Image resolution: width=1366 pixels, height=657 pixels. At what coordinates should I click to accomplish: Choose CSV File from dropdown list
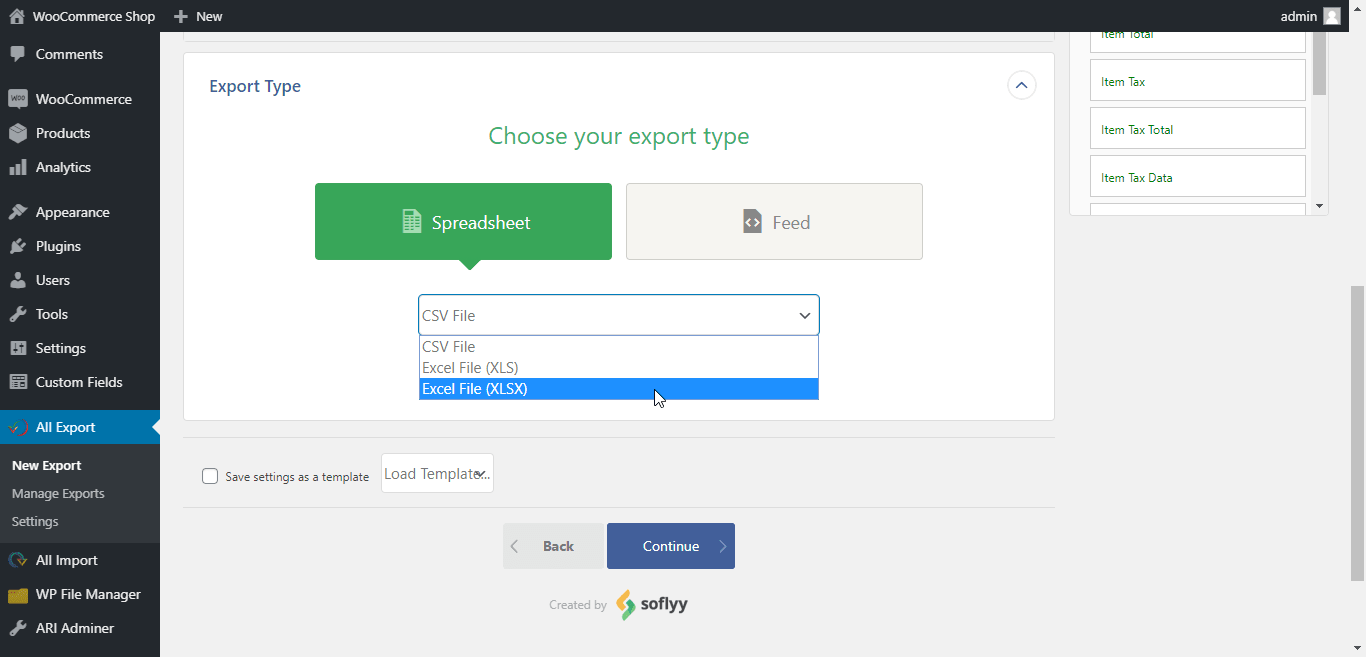pyautogui.click(x=618, y=347)
